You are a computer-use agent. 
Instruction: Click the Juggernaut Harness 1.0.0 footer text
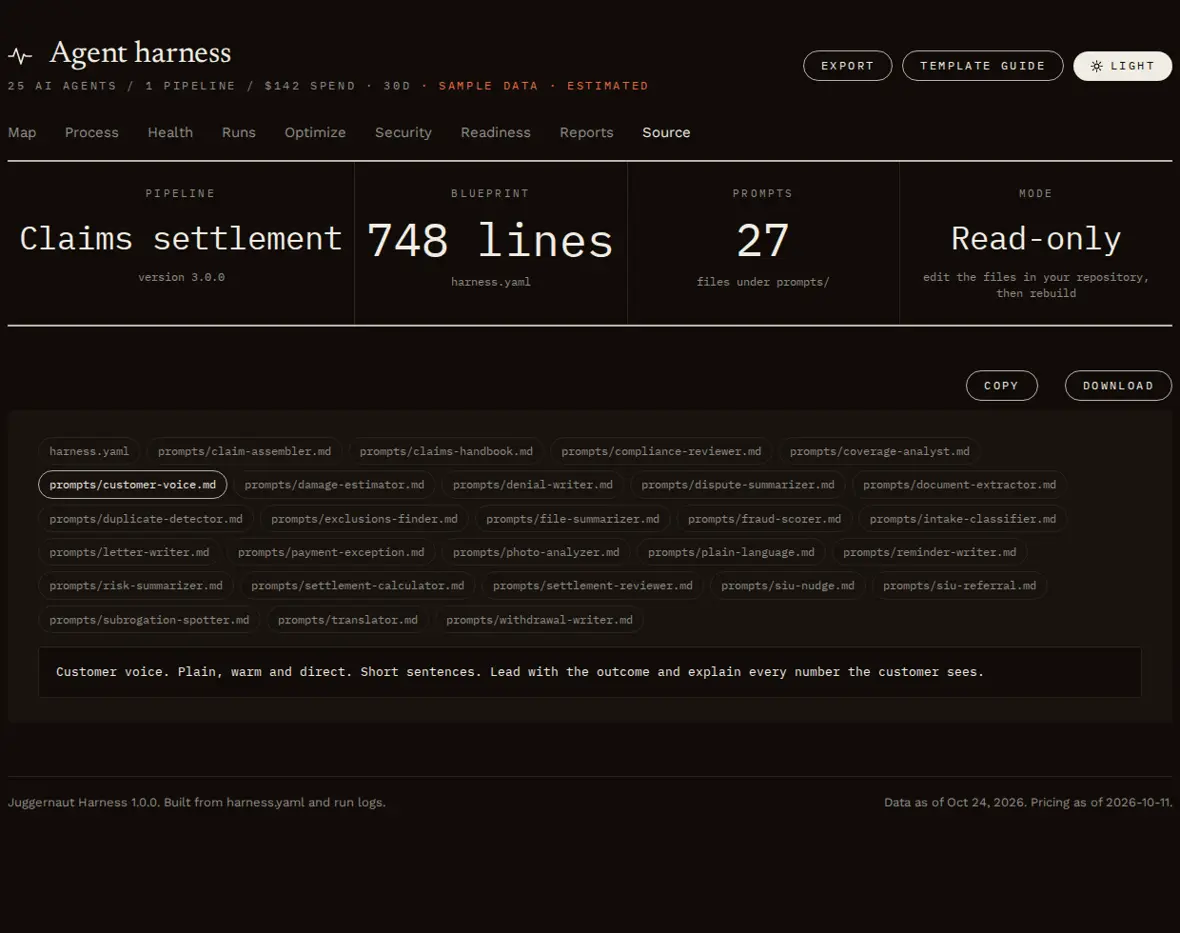point(196,802)
